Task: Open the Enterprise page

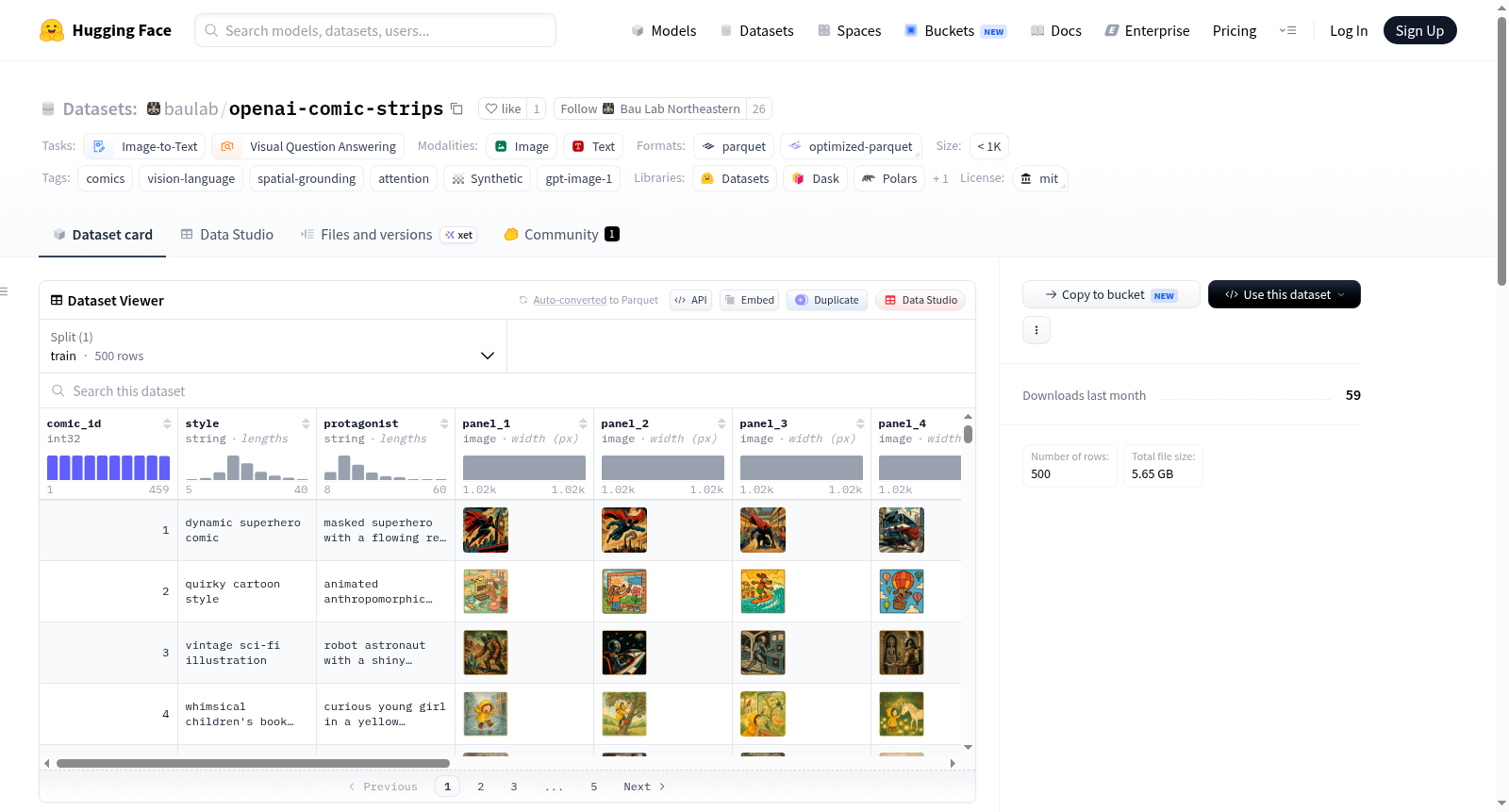Action: [x=1147, y=30]
